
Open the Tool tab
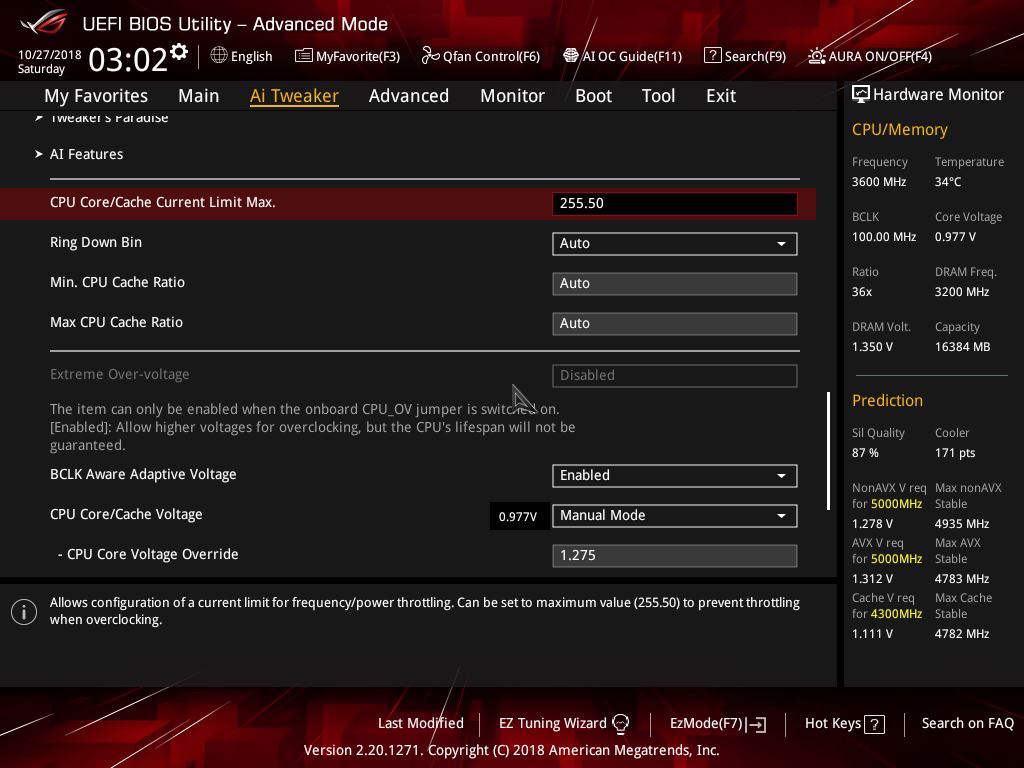coord(658,96)
